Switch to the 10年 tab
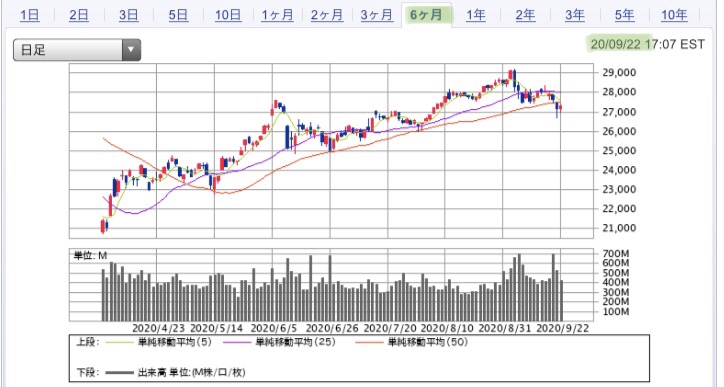This screenshot has height=387, width=724. pyautogui.click(x=674, y=15)
